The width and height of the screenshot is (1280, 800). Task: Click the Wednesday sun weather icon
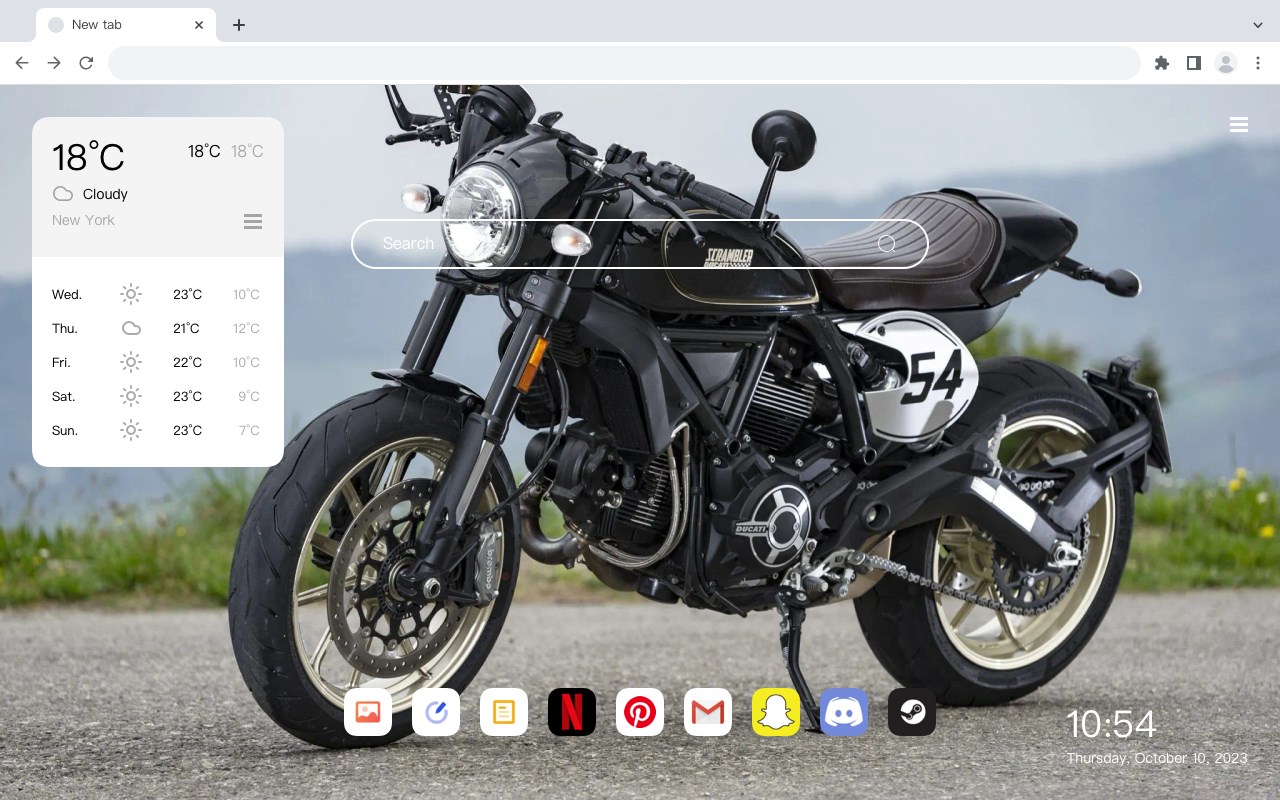coord(131,294)
